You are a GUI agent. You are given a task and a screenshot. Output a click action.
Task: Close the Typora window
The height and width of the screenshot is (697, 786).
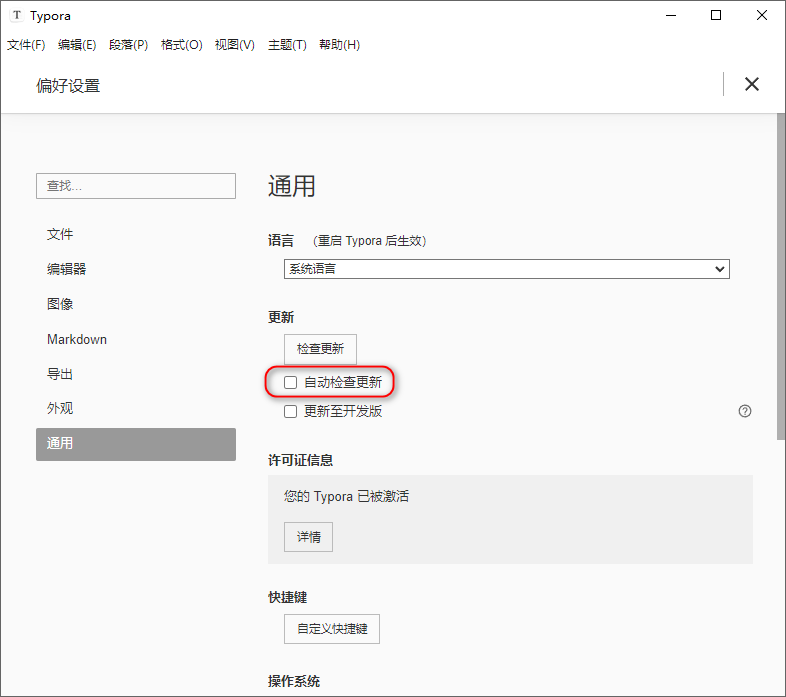(762, 16)
